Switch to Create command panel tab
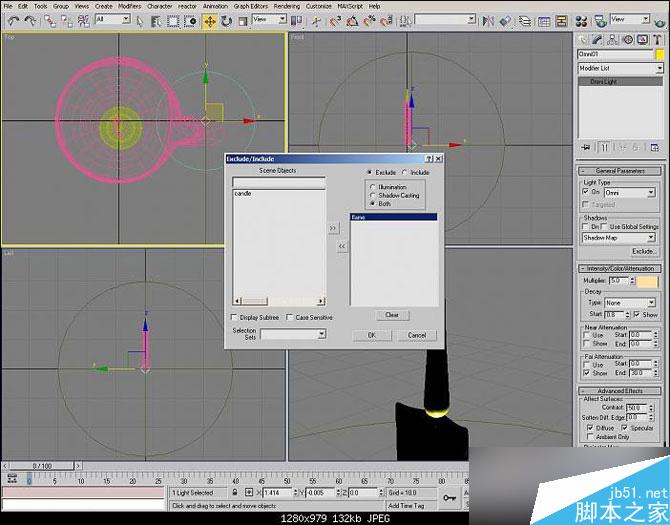 (582, 40)
